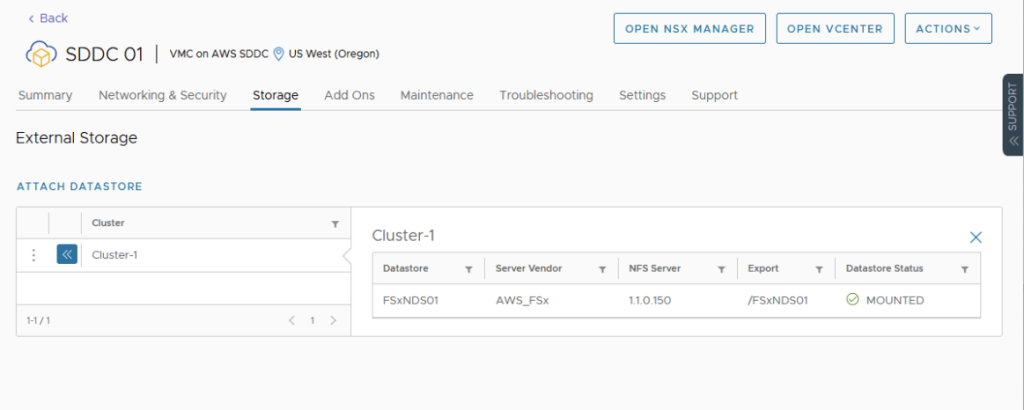
Task: Click the US West location pin icon
Action: pyautogui.click(x=278, y=54)
